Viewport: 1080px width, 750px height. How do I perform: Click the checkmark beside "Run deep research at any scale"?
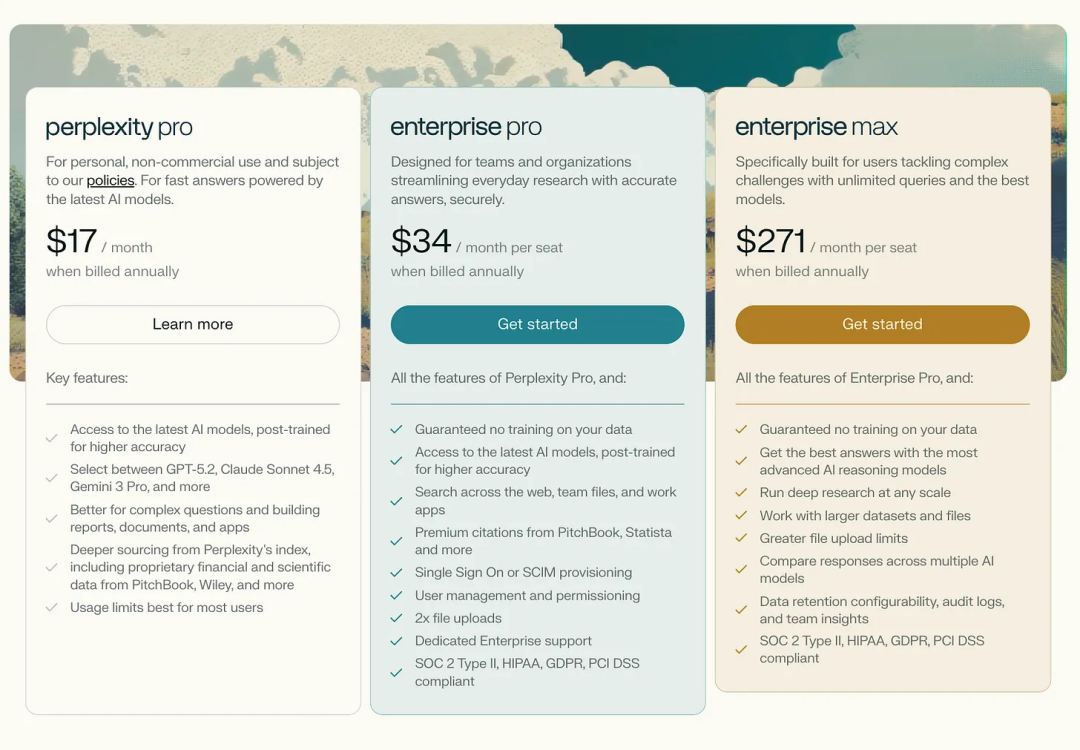(x=741, y=493)
